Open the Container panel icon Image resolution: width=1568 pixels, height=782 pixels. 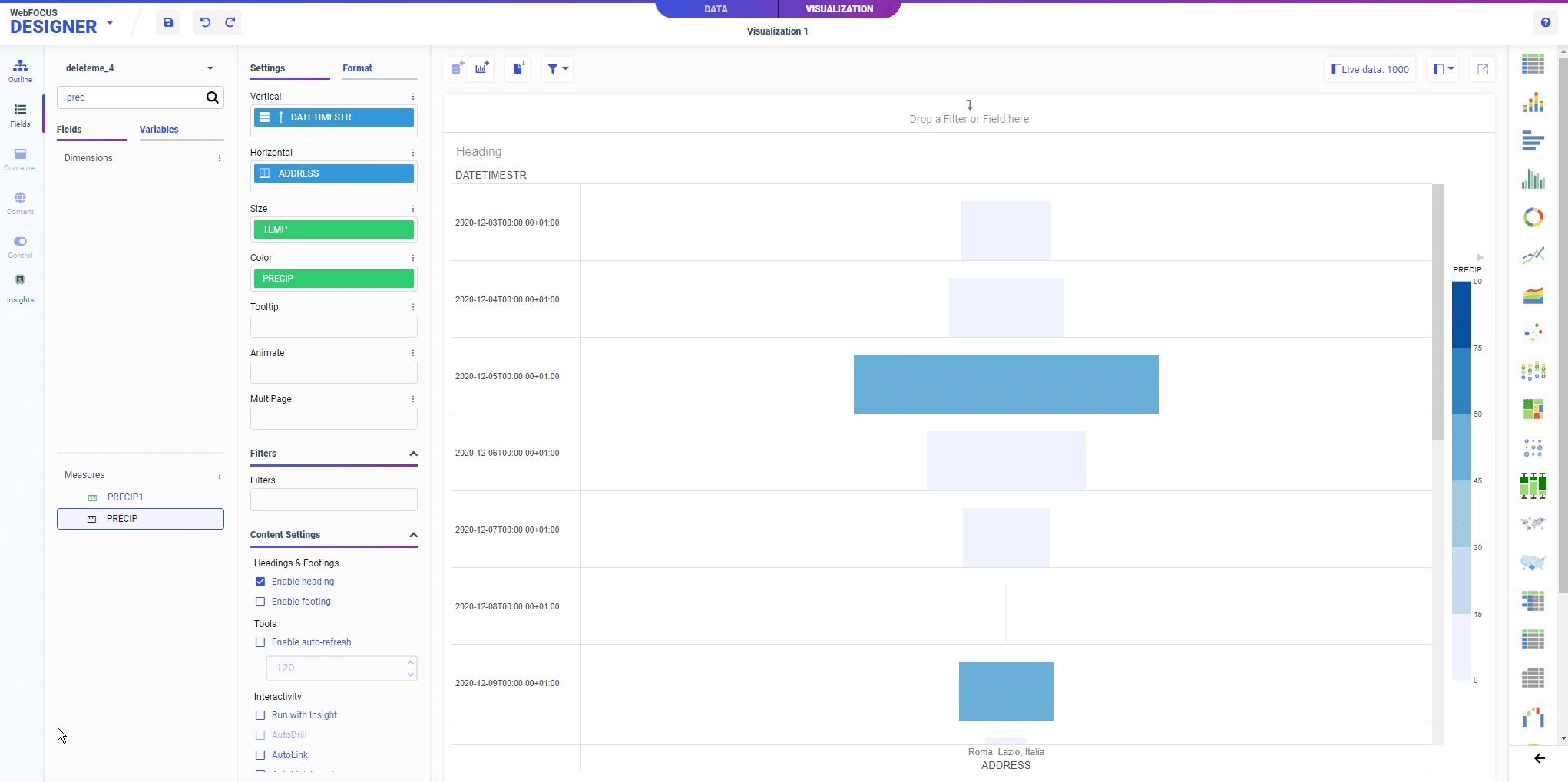tap(20, 157)
